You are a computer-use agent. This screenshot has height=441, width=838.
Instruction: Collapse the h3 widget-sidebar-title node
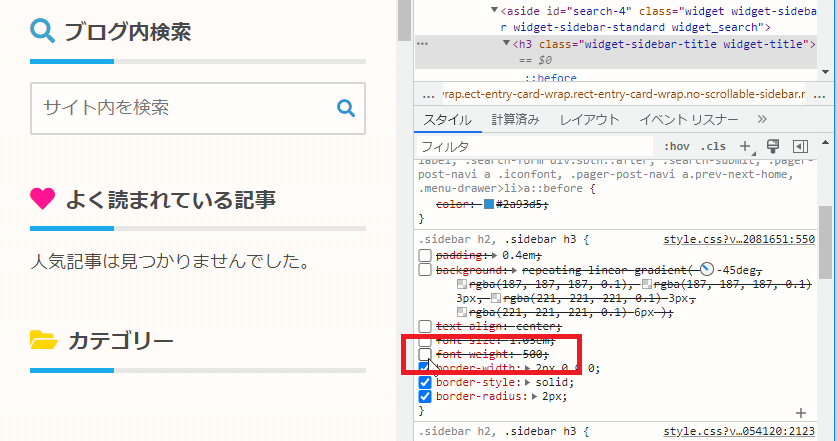(507, 45)
